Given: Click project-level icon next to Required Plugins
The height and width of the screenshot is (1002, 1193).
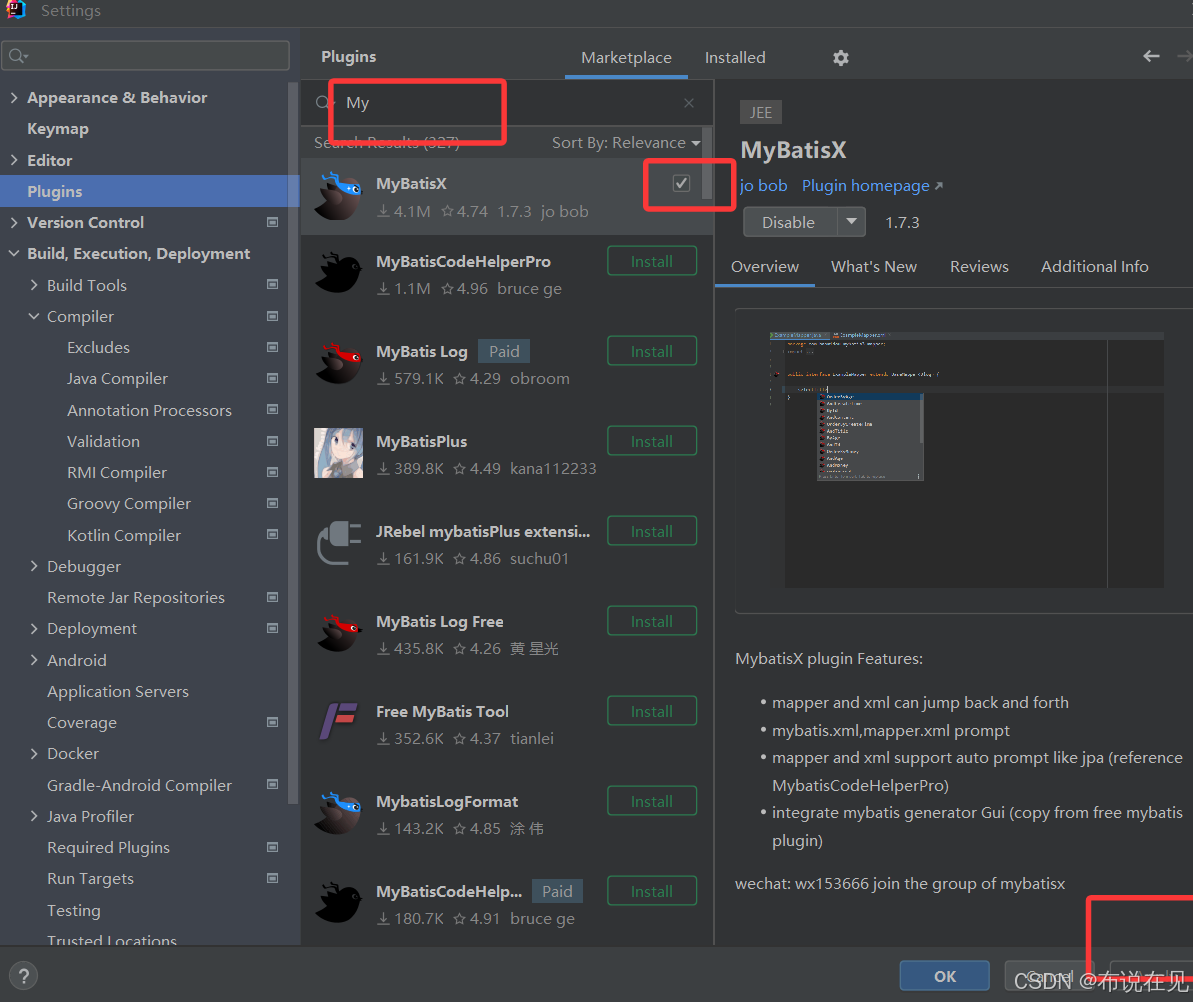Looking at the screenshot, I should [272, 847].
